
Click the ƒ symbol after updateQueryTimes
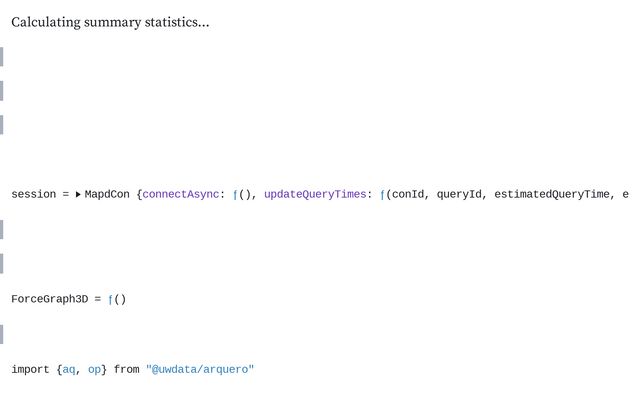pos(383,194)
